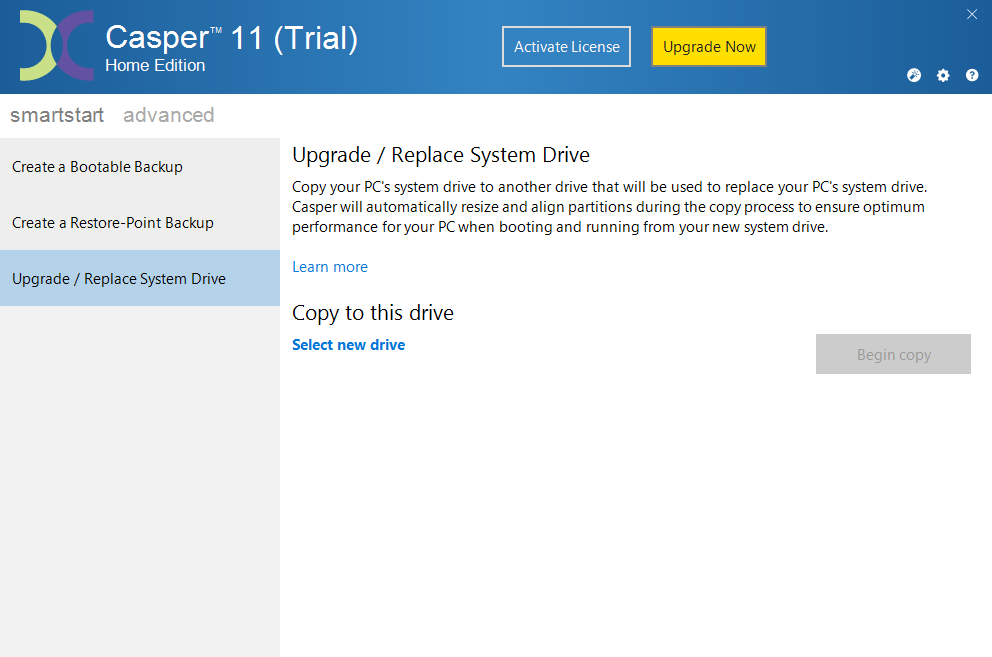This screenshot has height=657, width=992.
Task: Open settings via the gear icon
Action: tap(943, 75)
